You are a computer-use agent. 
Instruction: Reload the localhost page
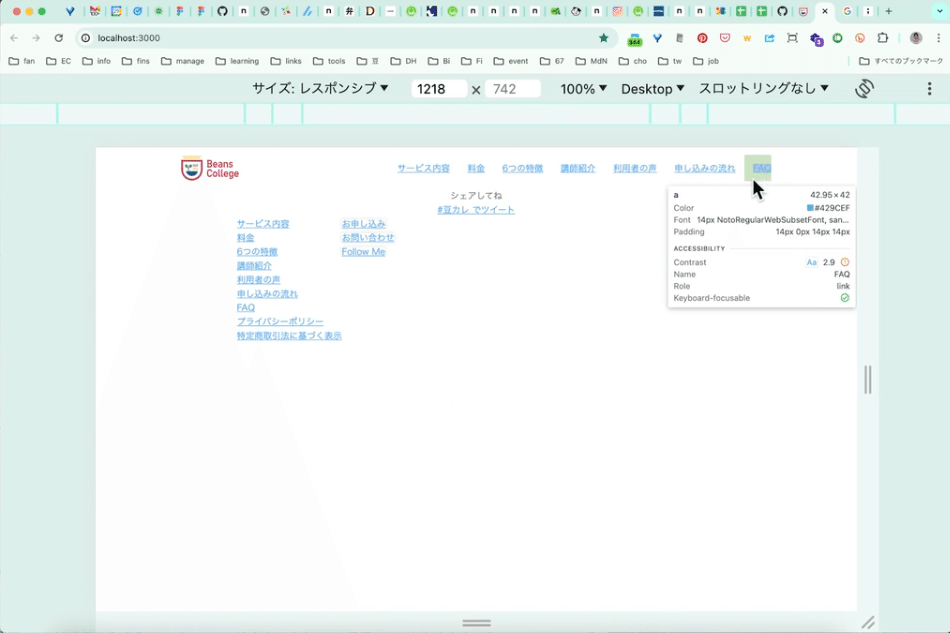(x=59, y=38)
